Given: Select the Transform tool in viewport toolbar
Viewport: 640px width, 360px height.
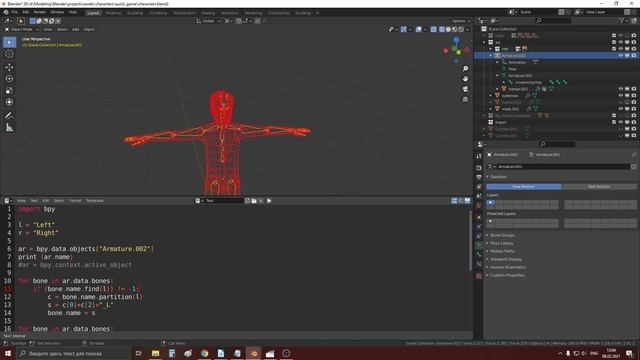Looking at the screenshot, I should coord(9,102).
